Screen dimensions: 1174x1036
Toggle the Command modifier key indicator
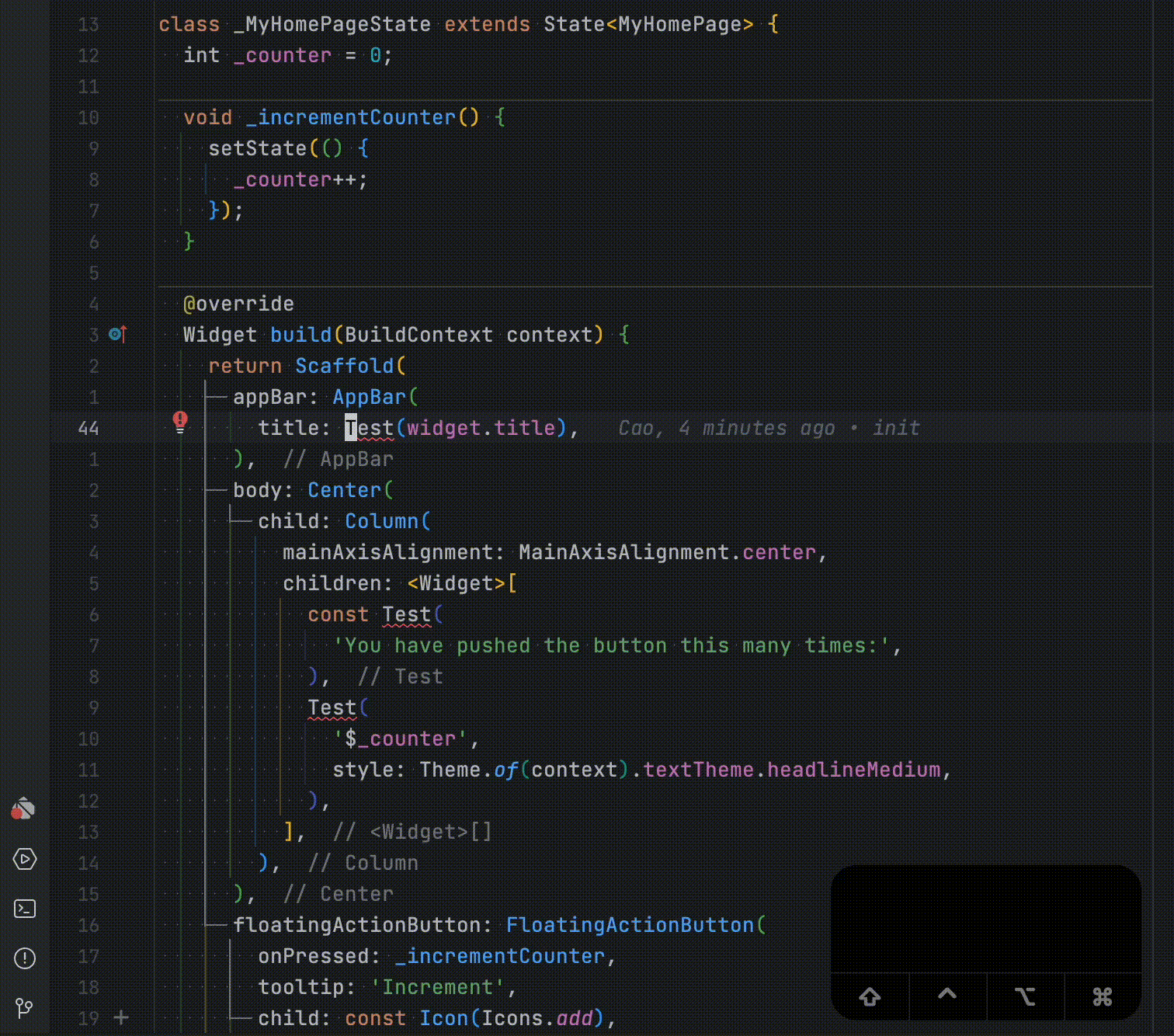click(1103, 996)
